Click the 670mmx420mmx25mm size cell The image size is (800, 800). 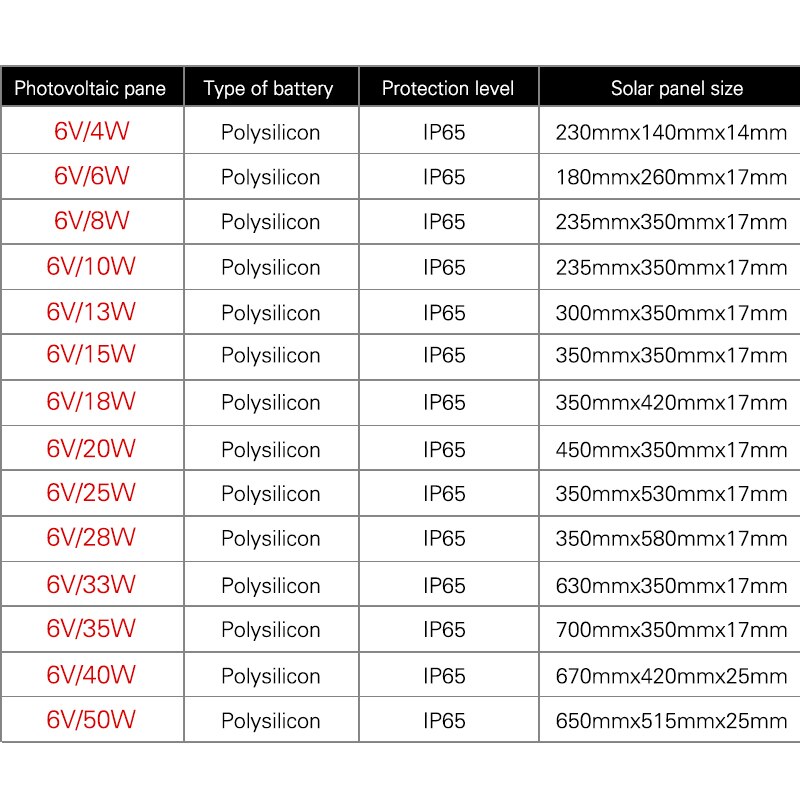671,676
